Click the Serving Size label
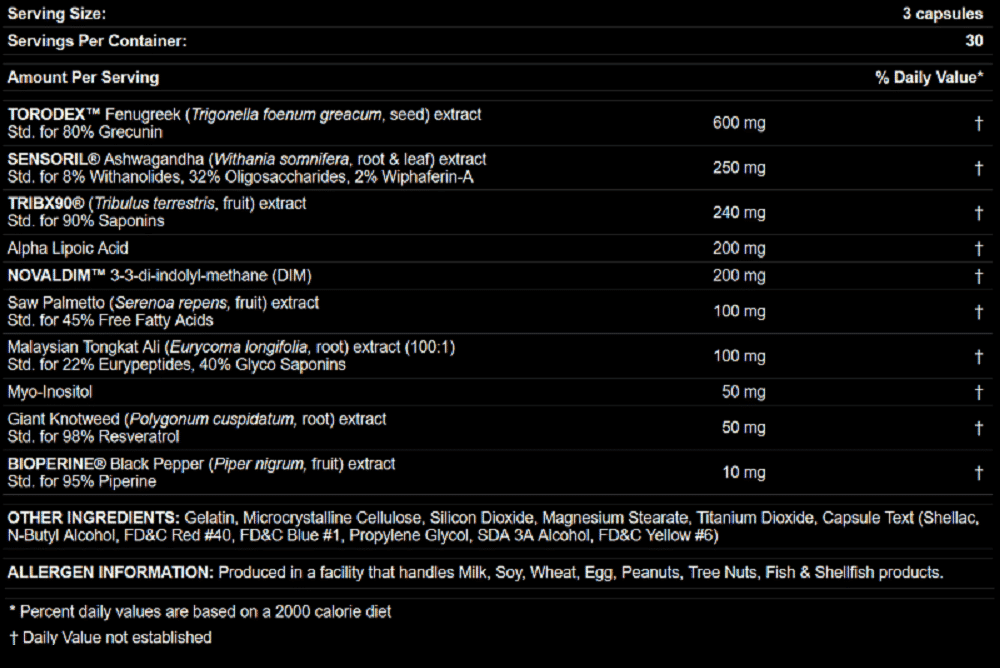The height and width of the screenshot is (668, 1000). point(57,13)
